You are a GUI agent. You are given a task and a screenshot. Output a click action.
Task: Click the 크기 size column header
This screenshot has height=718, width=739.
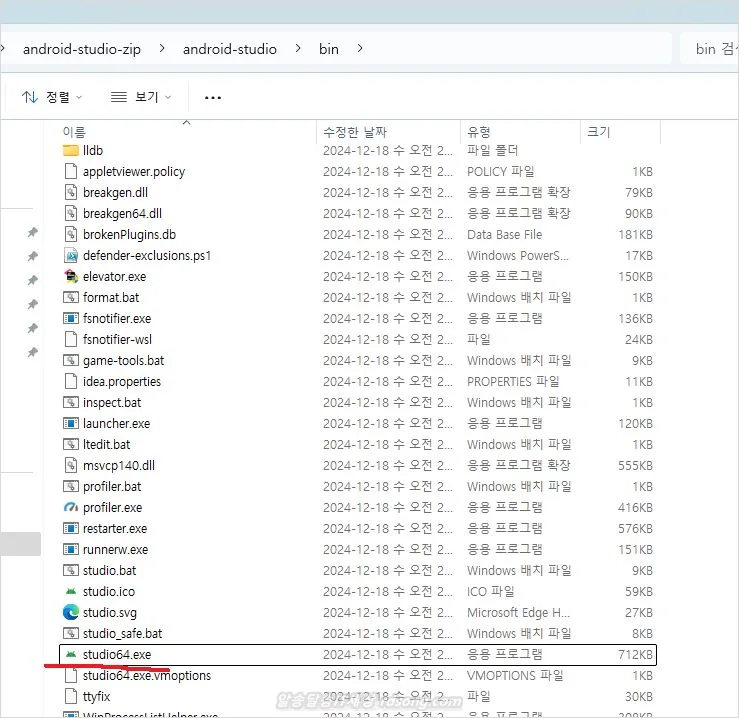click(x=598, y=132)
